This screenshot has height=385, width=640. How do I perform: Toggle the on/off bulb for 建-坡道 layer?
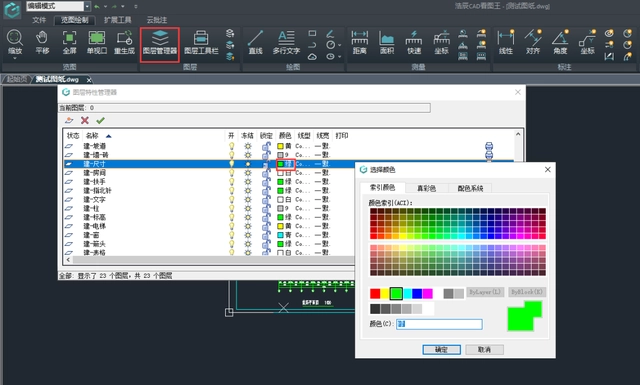click(231, 146)
